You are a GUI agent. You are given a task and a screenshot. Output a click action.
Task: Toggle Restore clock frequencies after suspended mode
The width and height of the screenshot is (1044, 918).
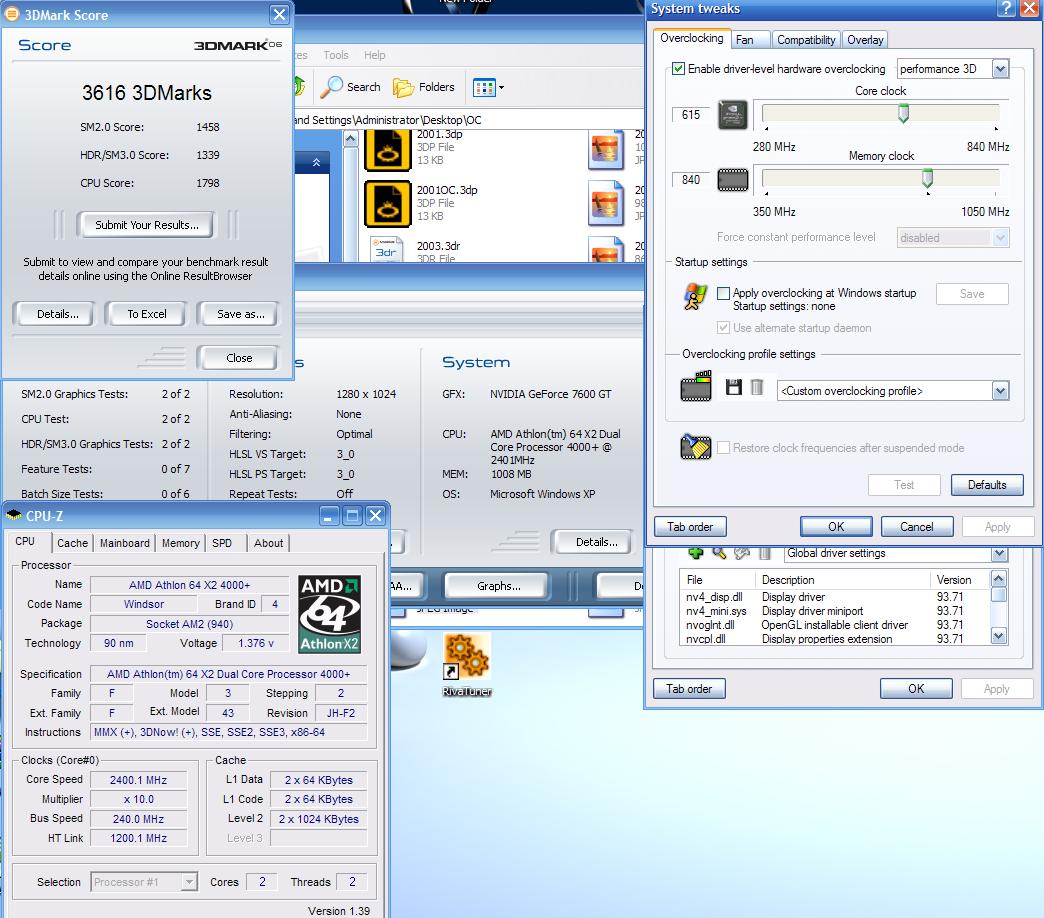tap(723, 447)
